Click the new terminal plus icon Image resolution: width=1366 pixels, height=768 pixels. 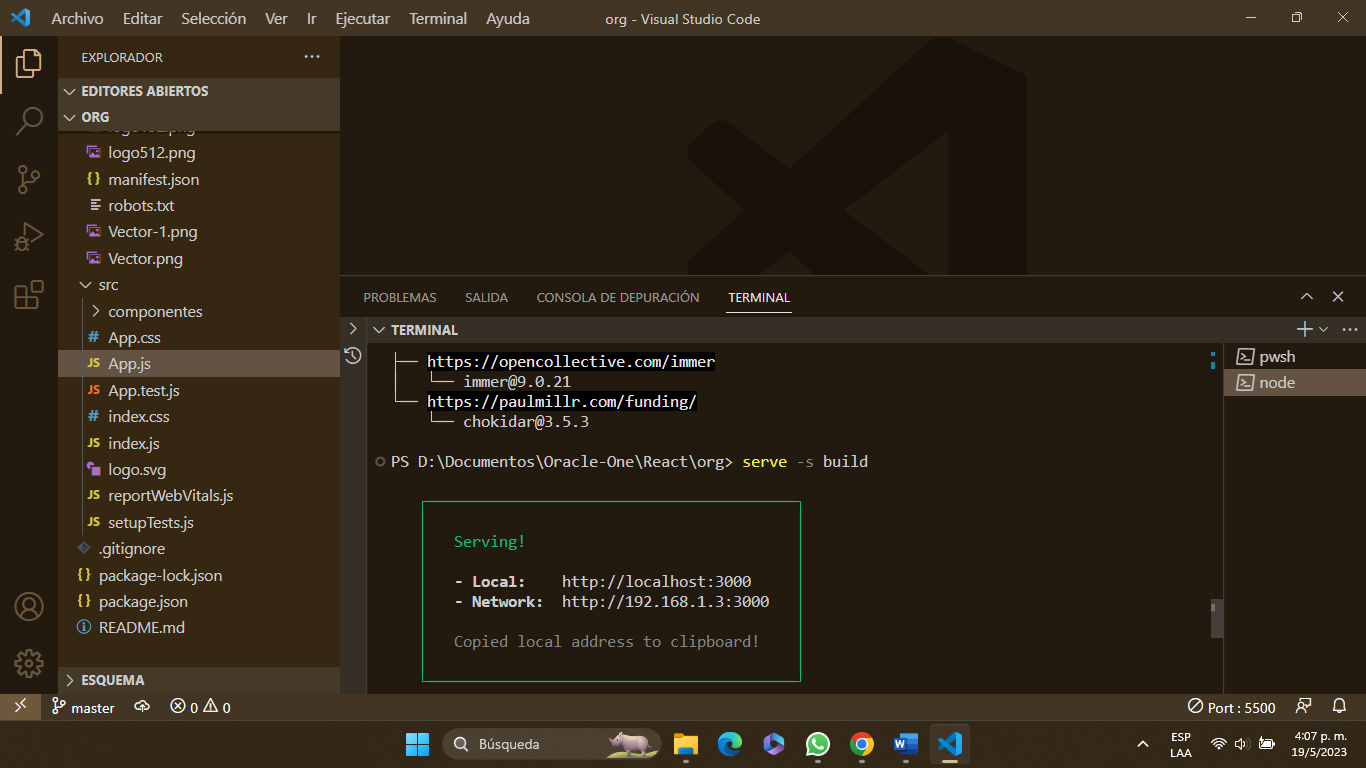[1304, 329]
